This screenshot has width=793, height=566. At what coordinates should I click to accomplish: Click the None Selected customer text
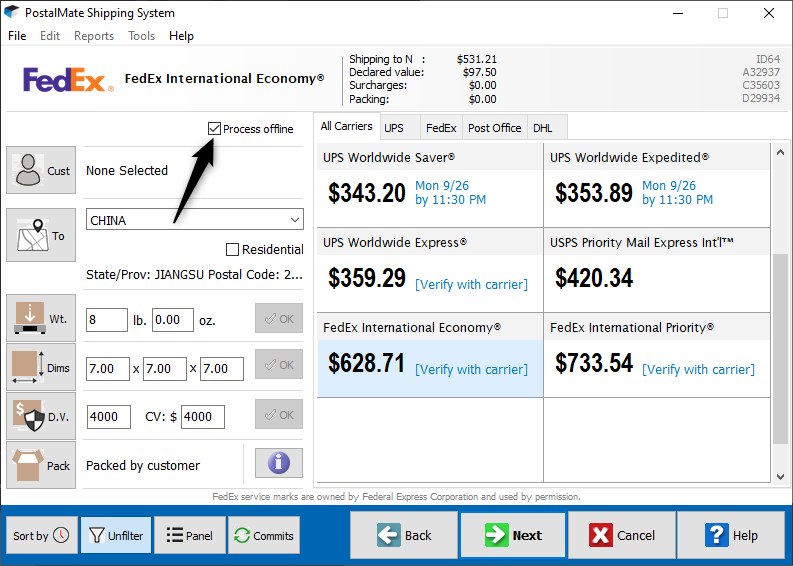(126, 170)
